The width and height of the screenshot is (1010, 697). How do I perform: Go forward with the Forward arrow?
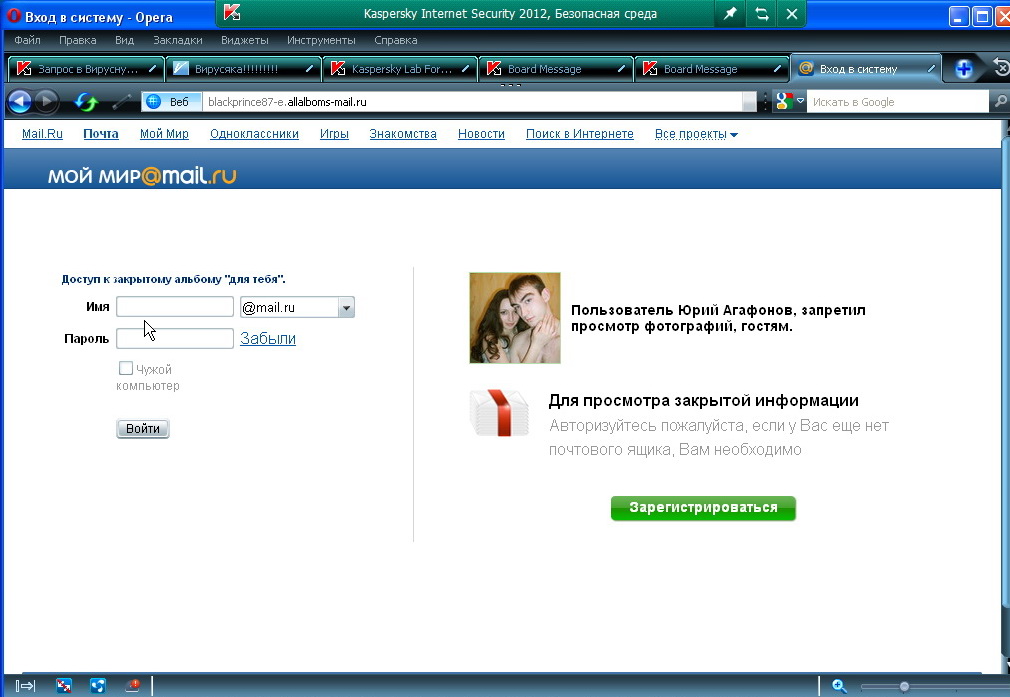coord(46,101)
